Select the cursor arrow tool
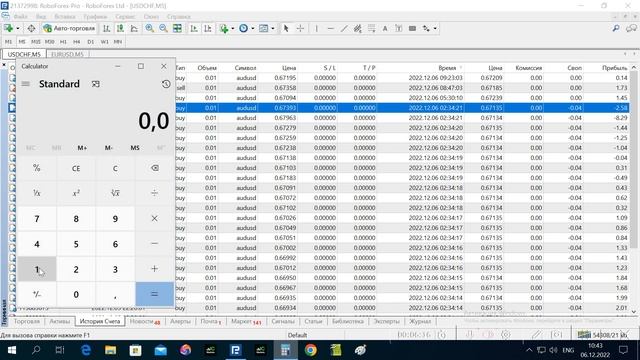Image resolution: width=640 pixels, height=360 pixels. click(x=286, y=28)
